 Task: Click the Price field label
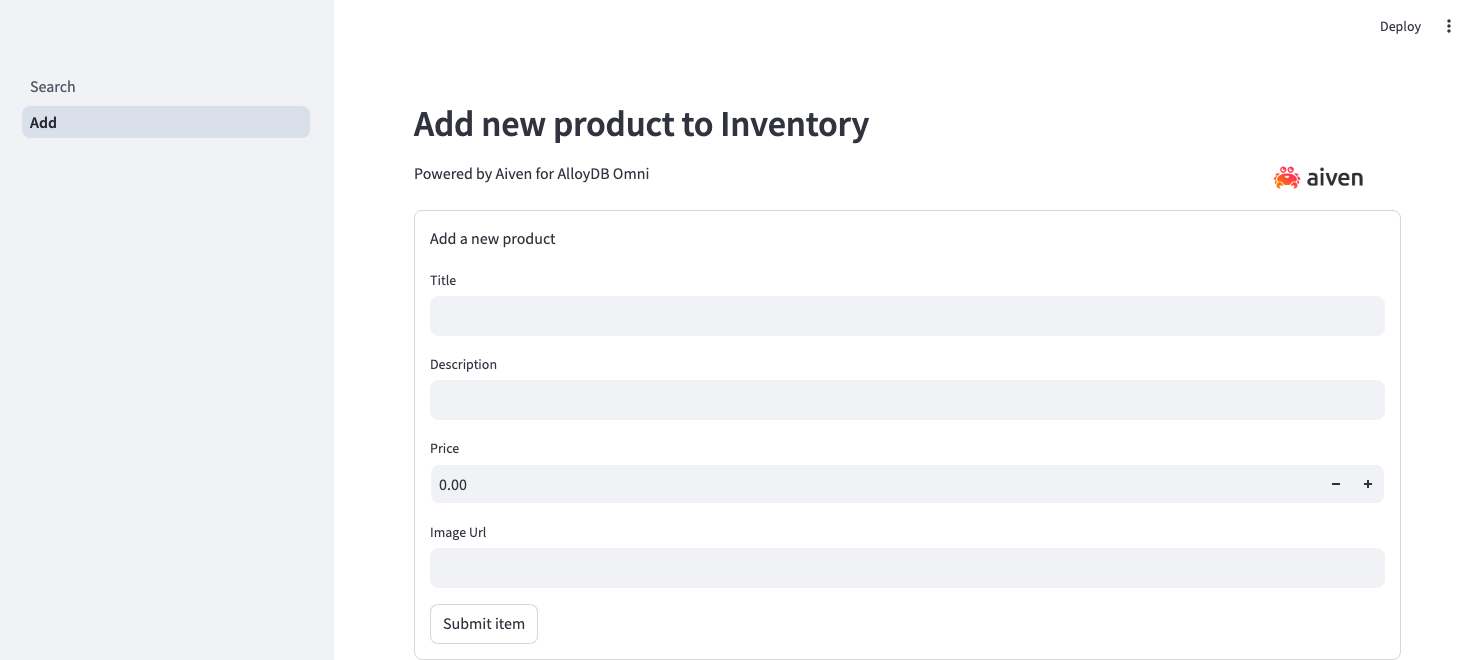coord(444,449)
